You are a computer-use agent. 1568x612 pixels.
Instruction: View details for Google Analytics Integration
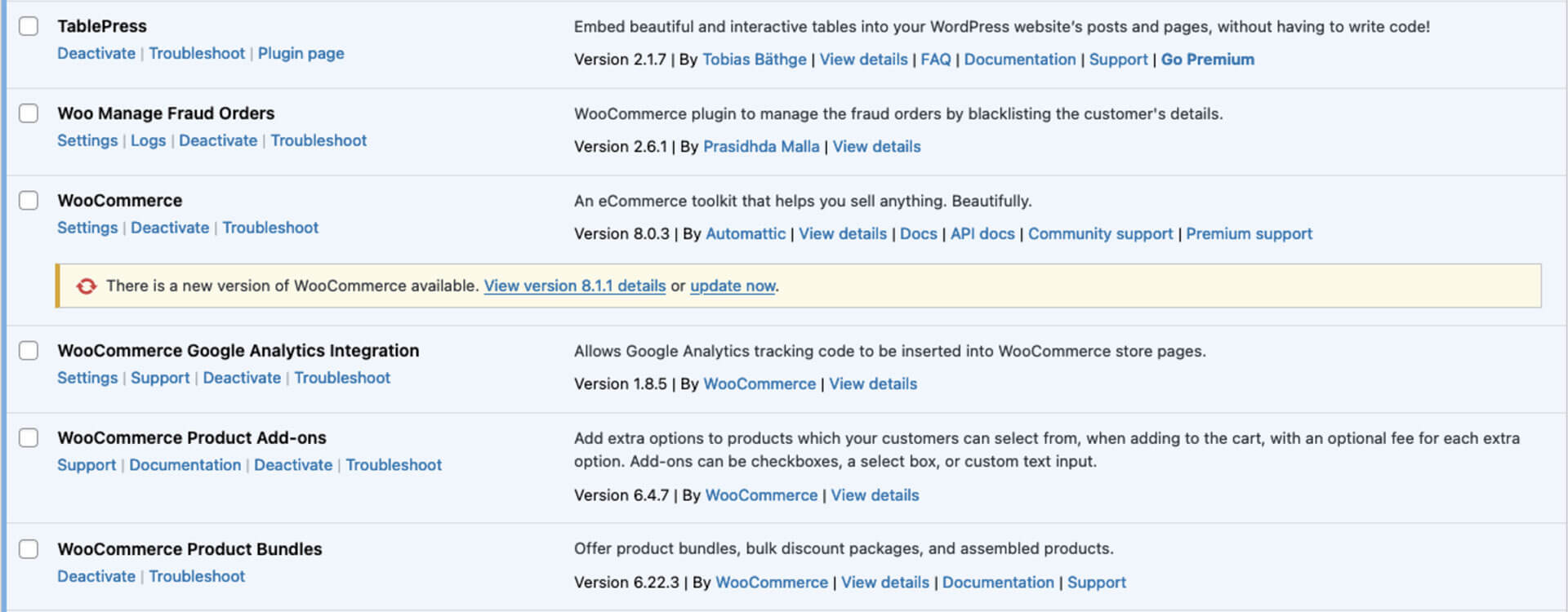pyautogui.click(x=873, y=384)
